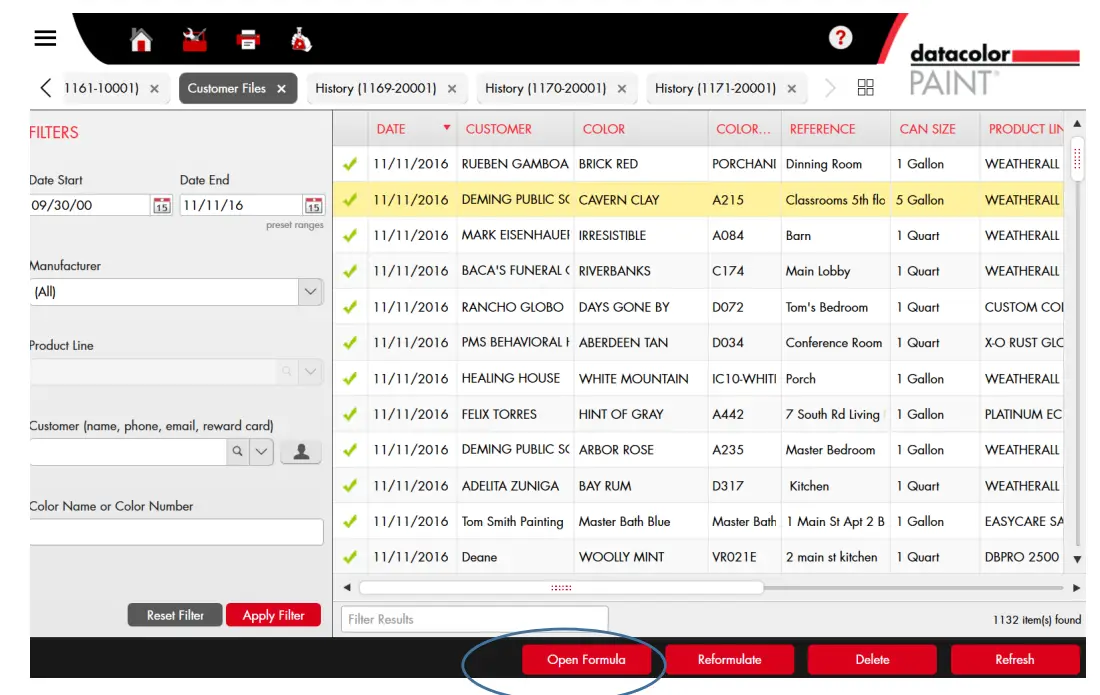Click the Filter Results input field

[474, 619]
